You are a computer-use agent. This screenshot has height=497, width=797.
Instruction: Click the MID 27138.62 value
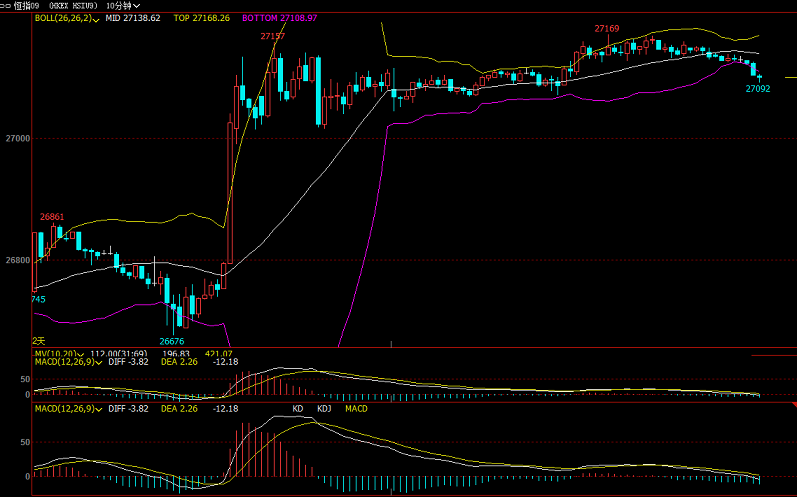pyautogui.click(x=133, y=18)
